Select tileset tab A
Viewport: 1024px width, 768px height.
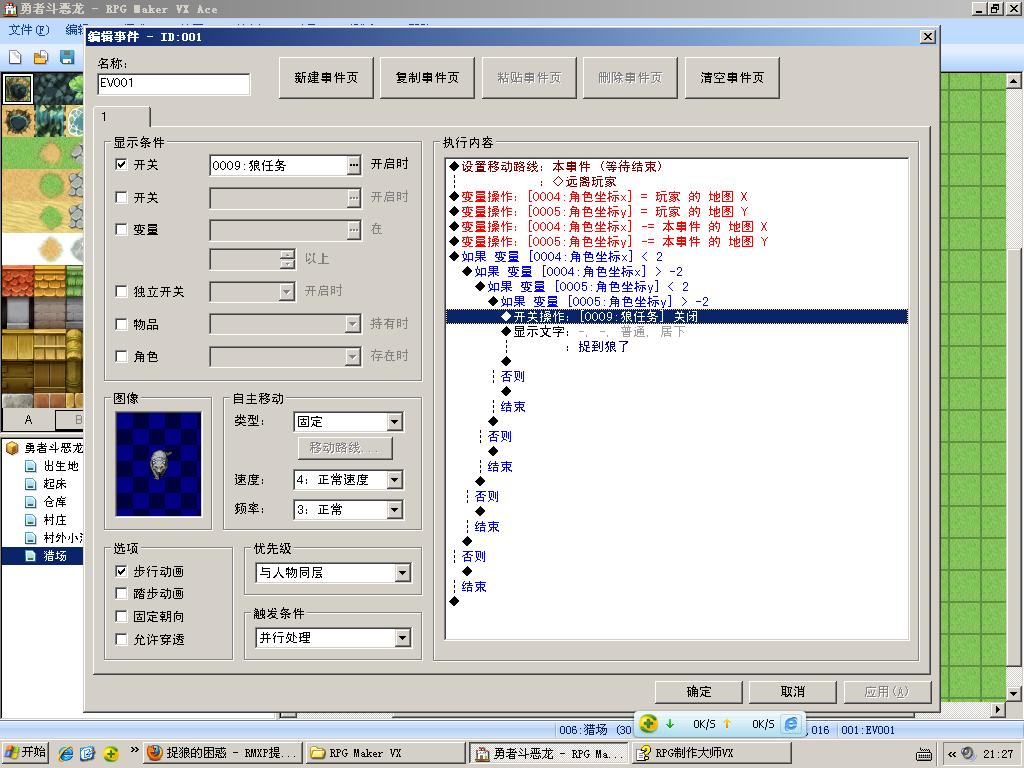(28, 419)
